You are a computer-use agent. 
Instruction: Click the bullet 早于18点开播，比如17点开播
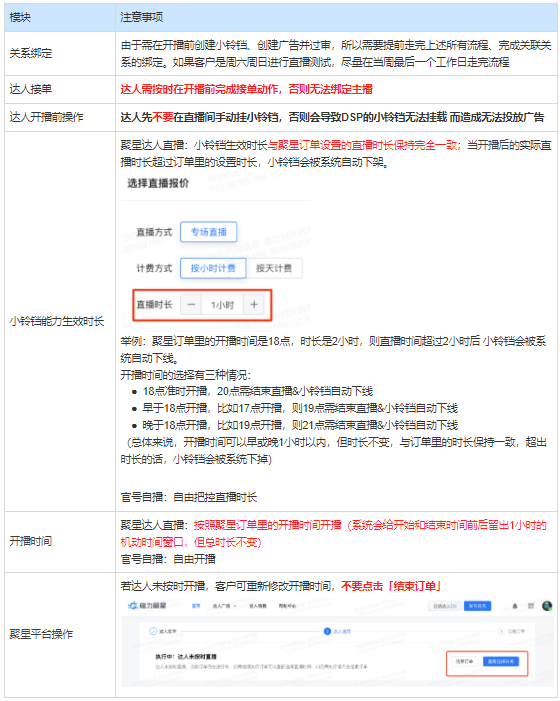point(300,408)
